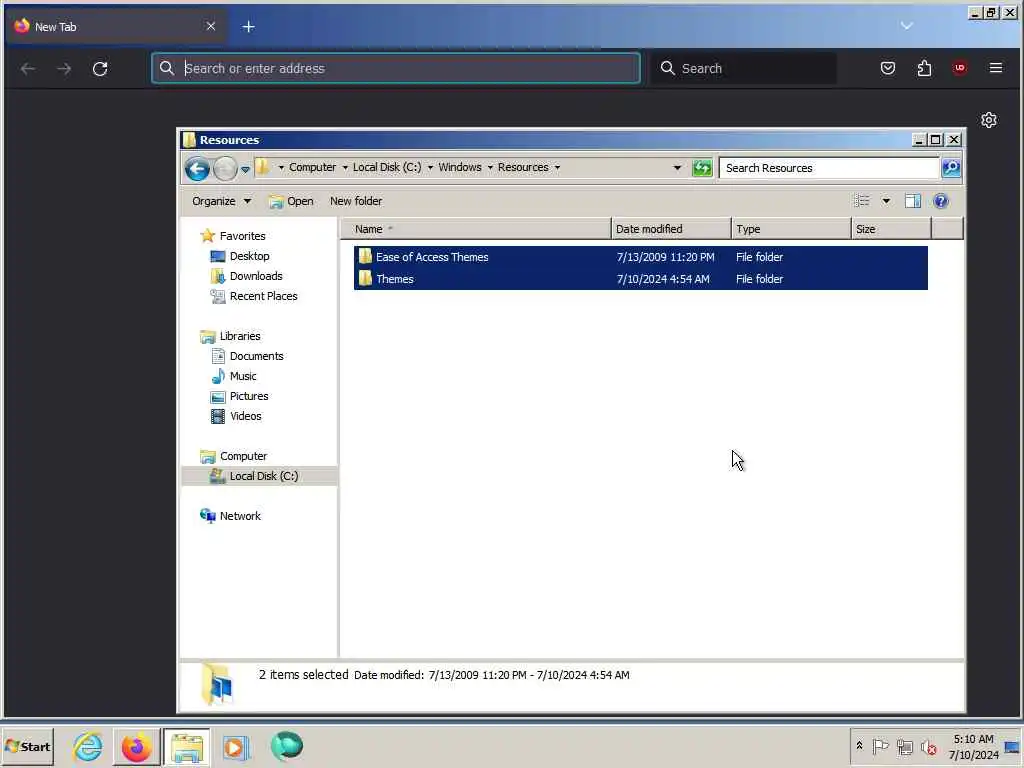
Task: Open the Start menu
Action: pyautogui.click(x=27, y=746)
